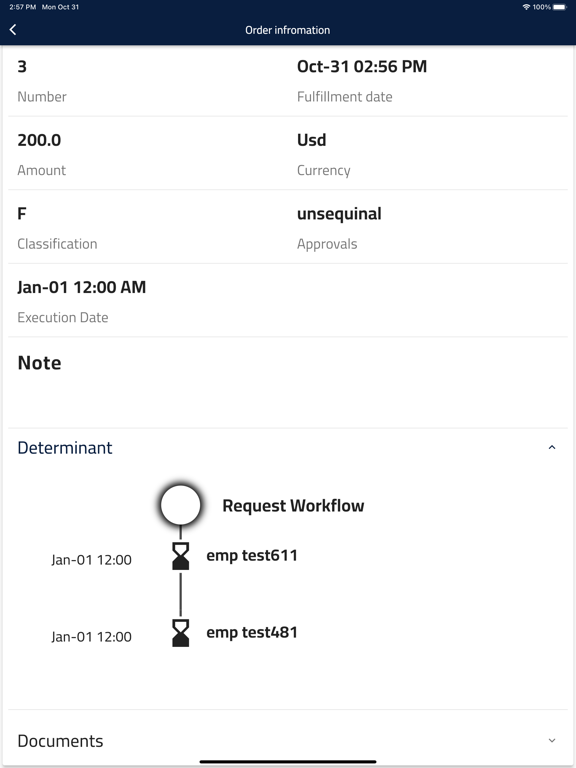The width and height of the screenshot is (576, 768).
Task: Collapse the Determinant section chevron
Action: 552,447
